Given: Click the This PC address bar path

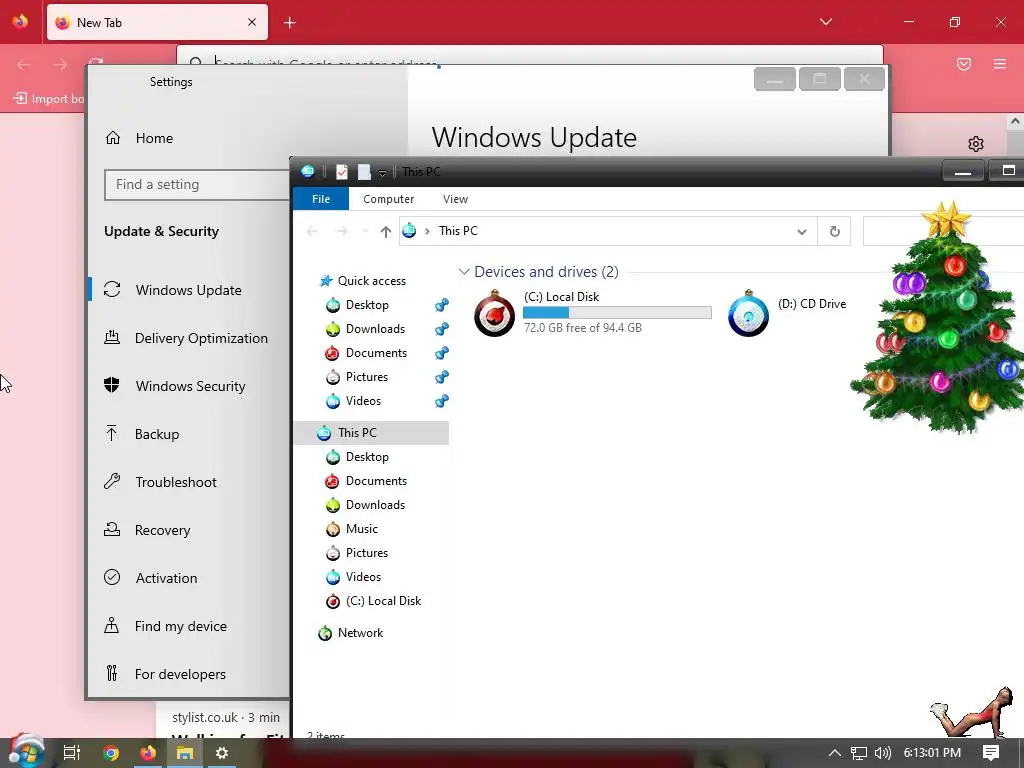Looking at the screenshot, I should [458, 231].
